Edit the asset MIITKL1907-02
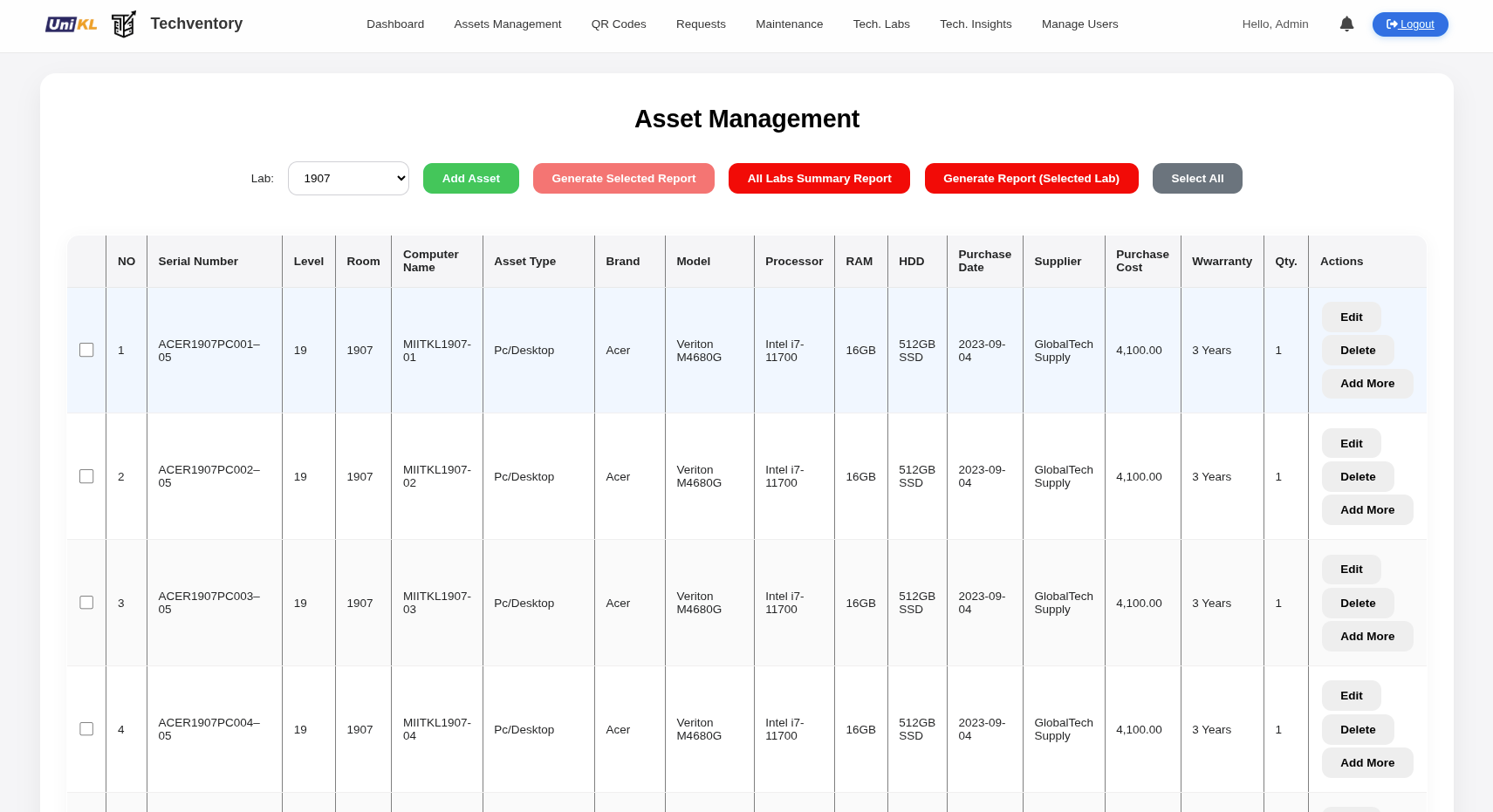Image resolution: width=1493 pixels, height=812 pixels. coord(1350,442)
